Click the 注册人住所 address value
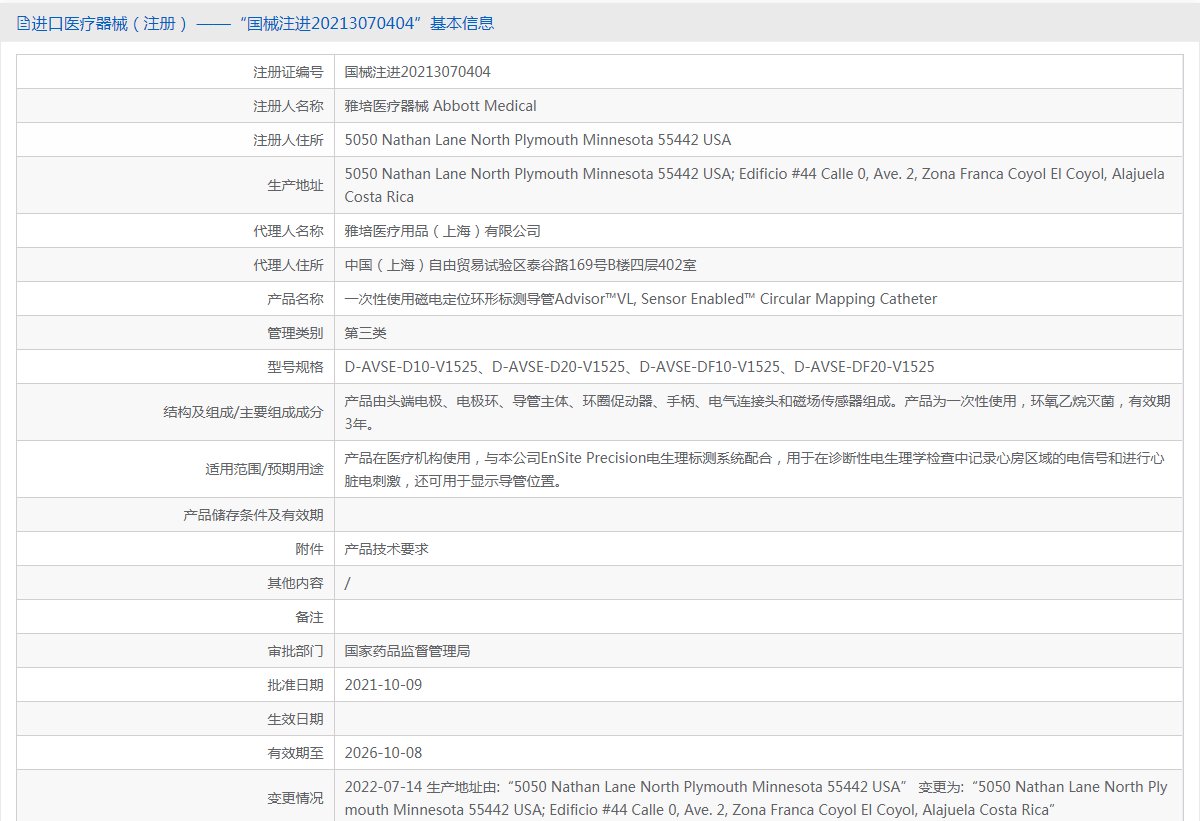This screenshot has height=821, width=1200. [x=537, y=140]
